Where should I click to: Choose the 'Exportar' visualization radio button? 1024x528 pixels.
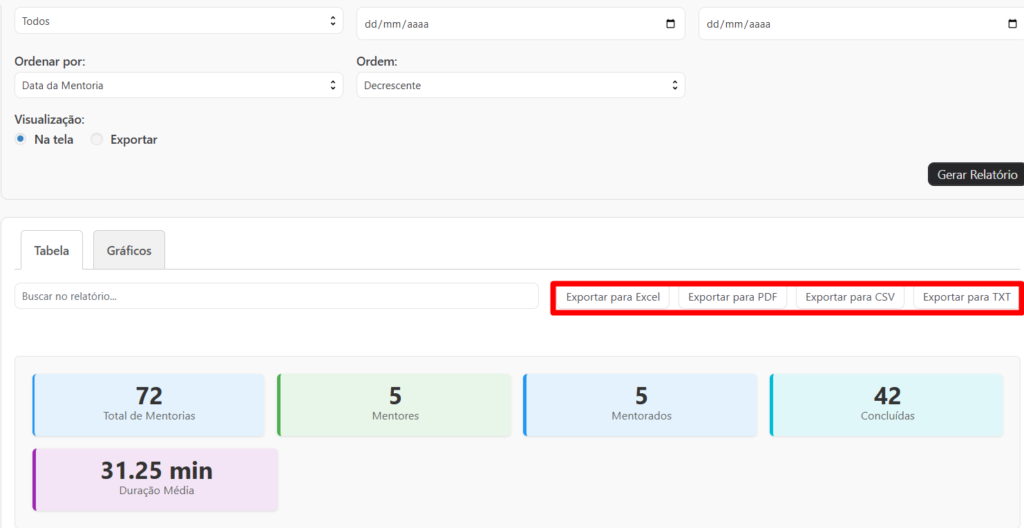(x=97, y=140)
